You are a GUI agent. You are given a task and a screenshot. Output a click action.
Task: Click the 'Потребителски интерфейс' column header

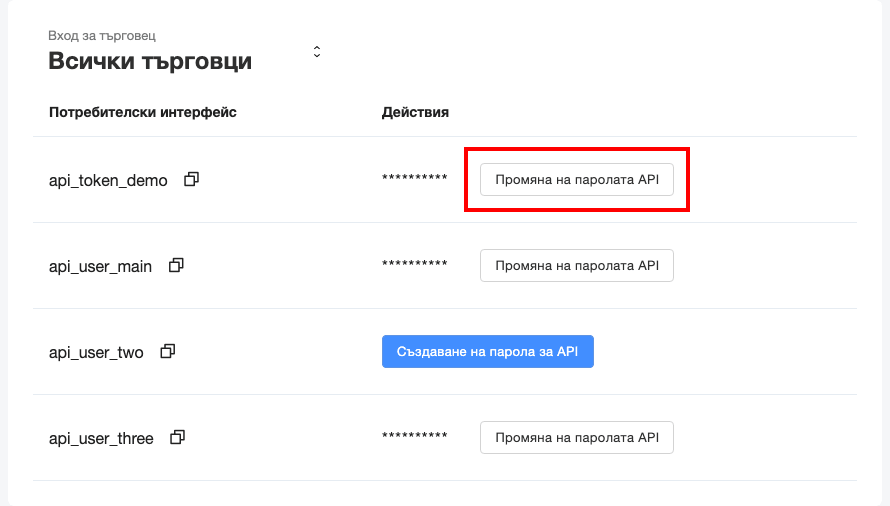[x=143, y=112]
